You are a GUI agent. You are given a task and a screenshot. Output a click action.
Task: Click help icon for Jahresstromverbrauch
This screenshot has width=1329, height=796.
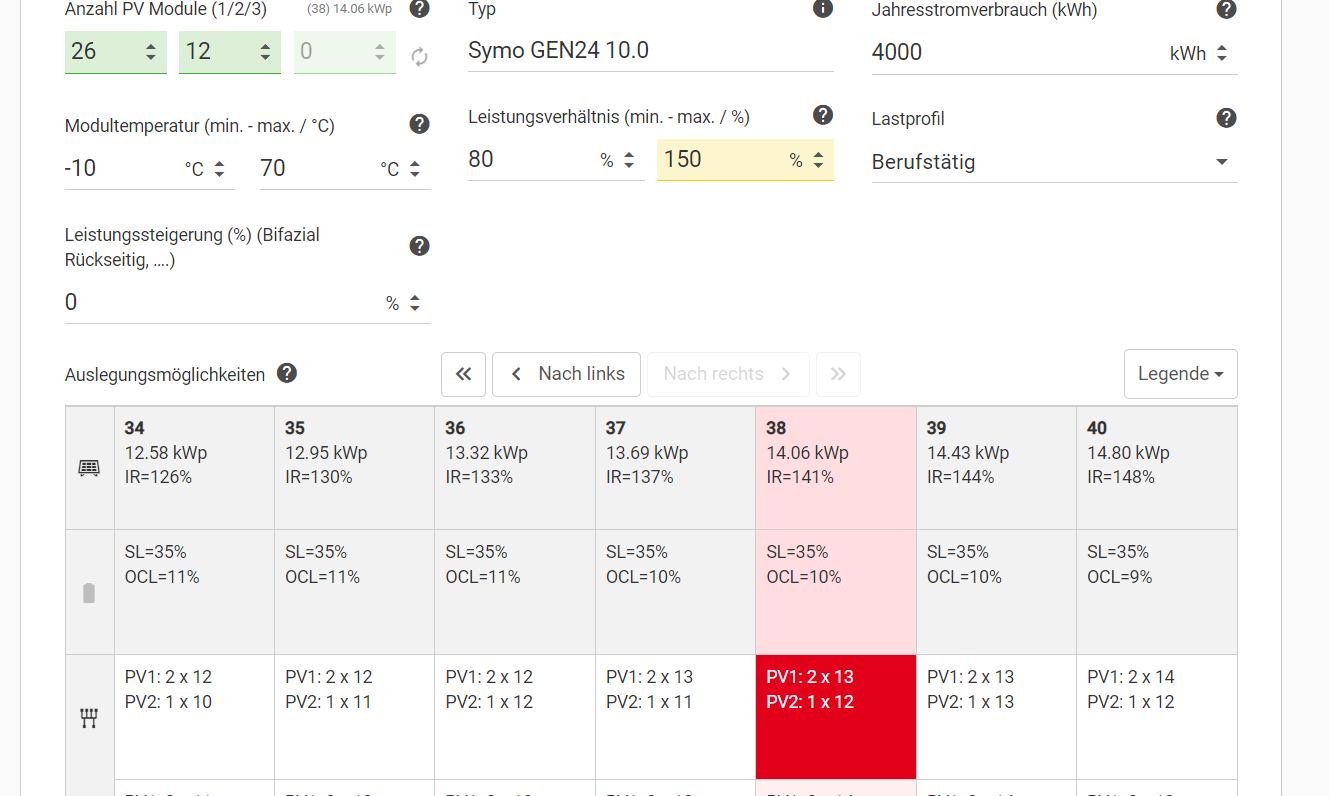pos(1227,9)
